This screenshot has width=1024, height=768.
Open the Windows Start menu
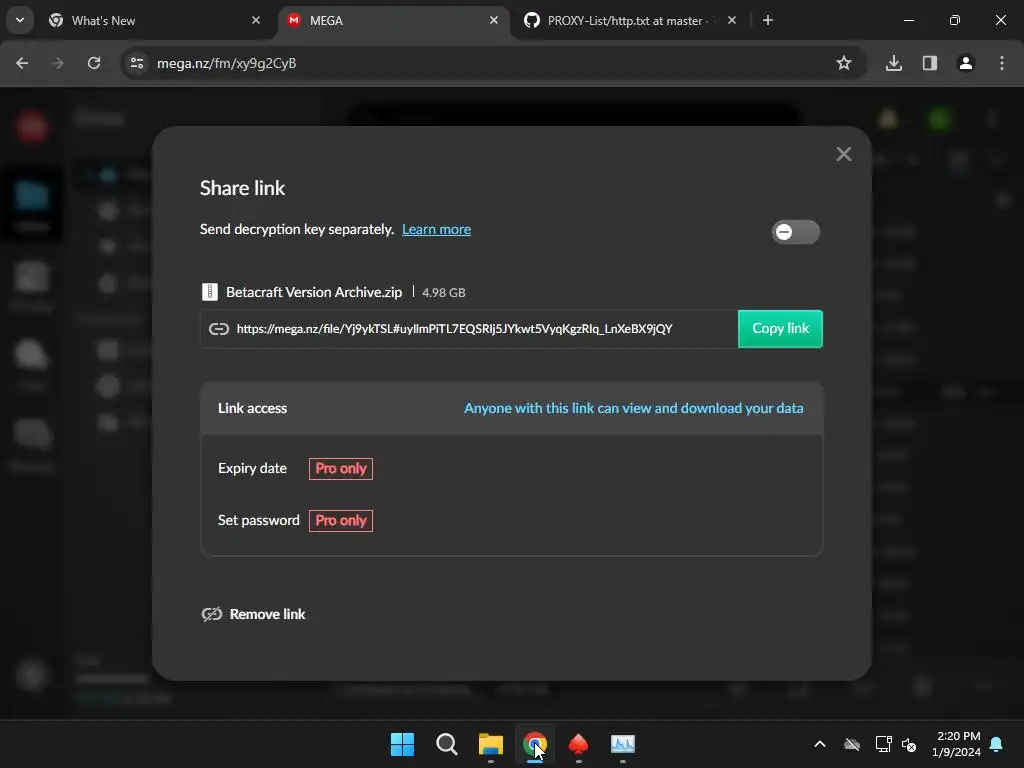tap(402, 744)
